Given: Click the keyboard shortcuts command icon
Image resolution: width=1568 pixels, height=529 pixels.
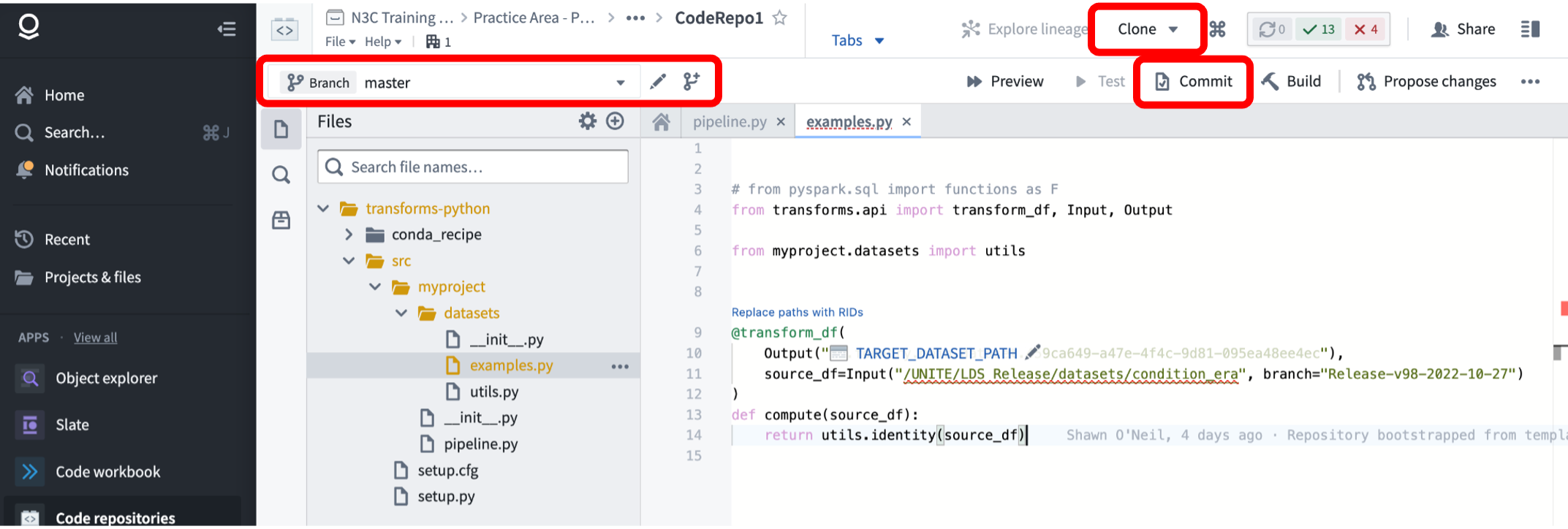Looking at the screenshot, I should [1217, 29].
